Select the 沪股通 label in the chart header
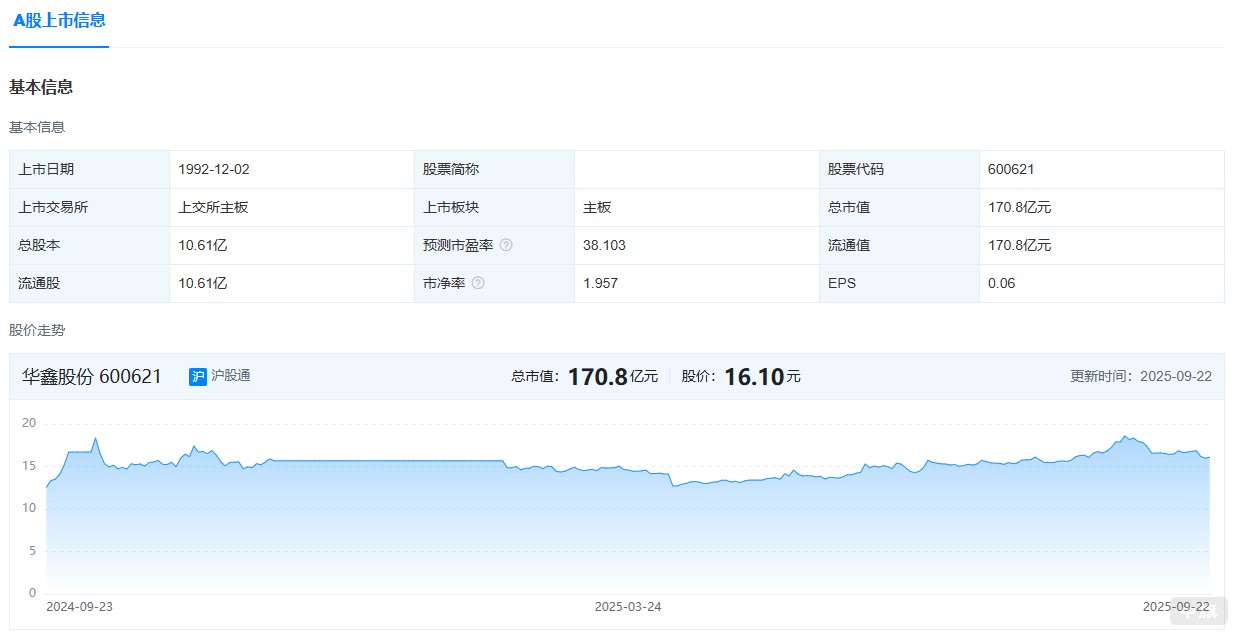This screenshot has width=1239, height=636. click(x=231, y=376)
